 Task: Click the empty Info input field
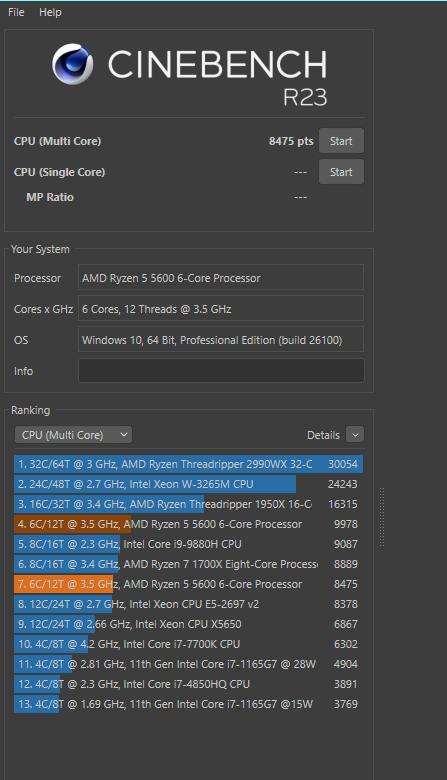221,371
